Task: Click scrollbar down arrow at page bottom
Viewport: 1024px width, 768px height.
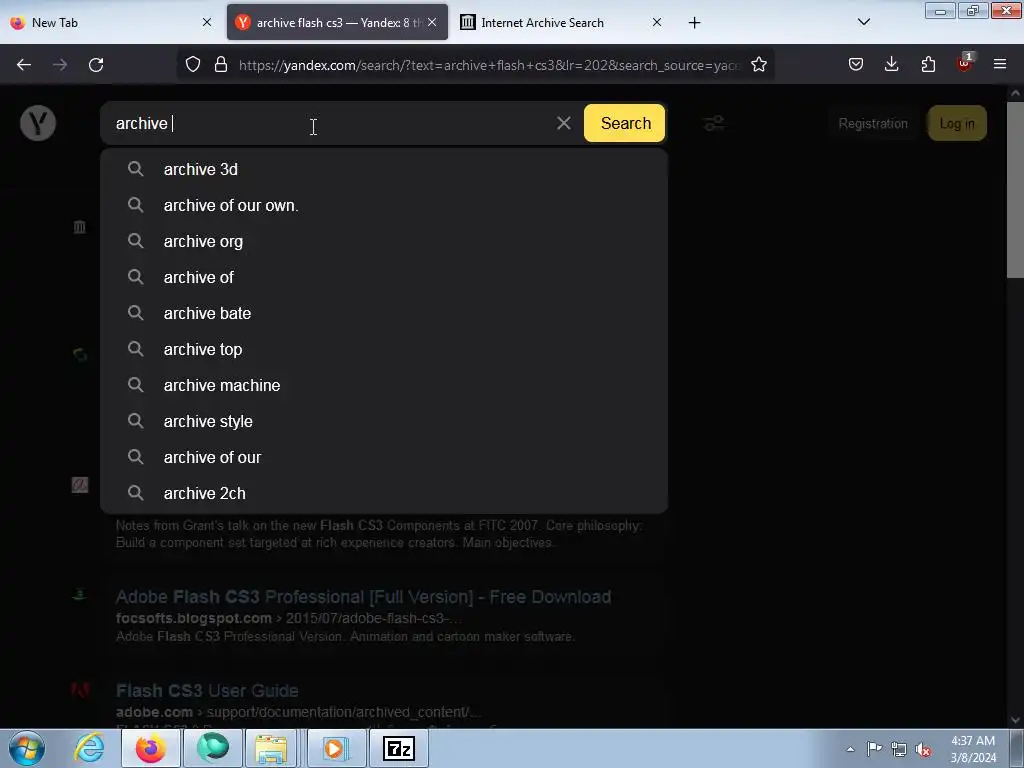Action: 1015,720
